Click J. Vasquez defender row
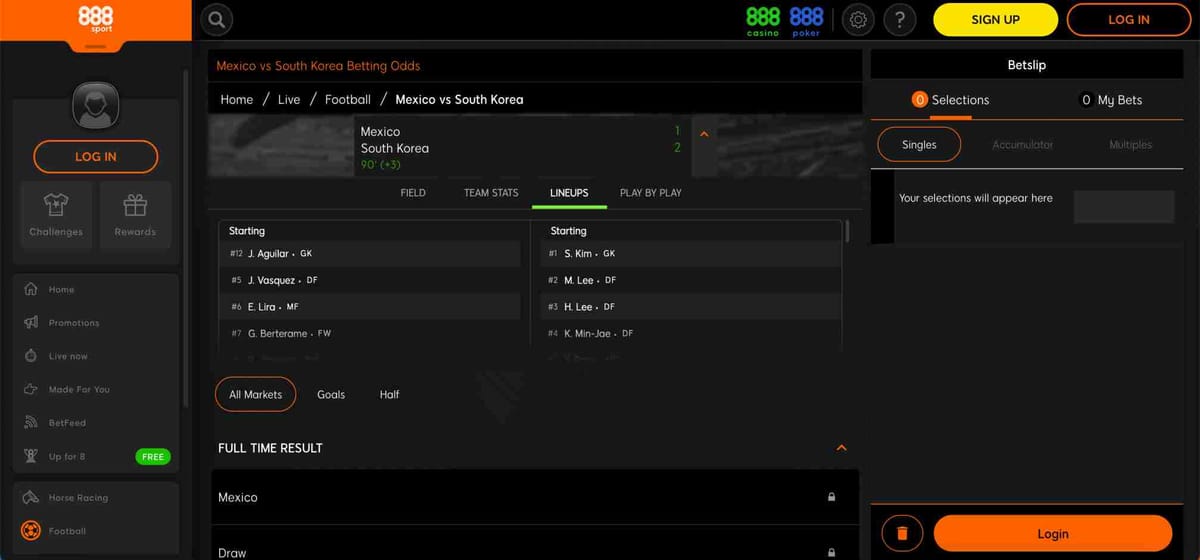1200x560 pixels. [369, 280]
